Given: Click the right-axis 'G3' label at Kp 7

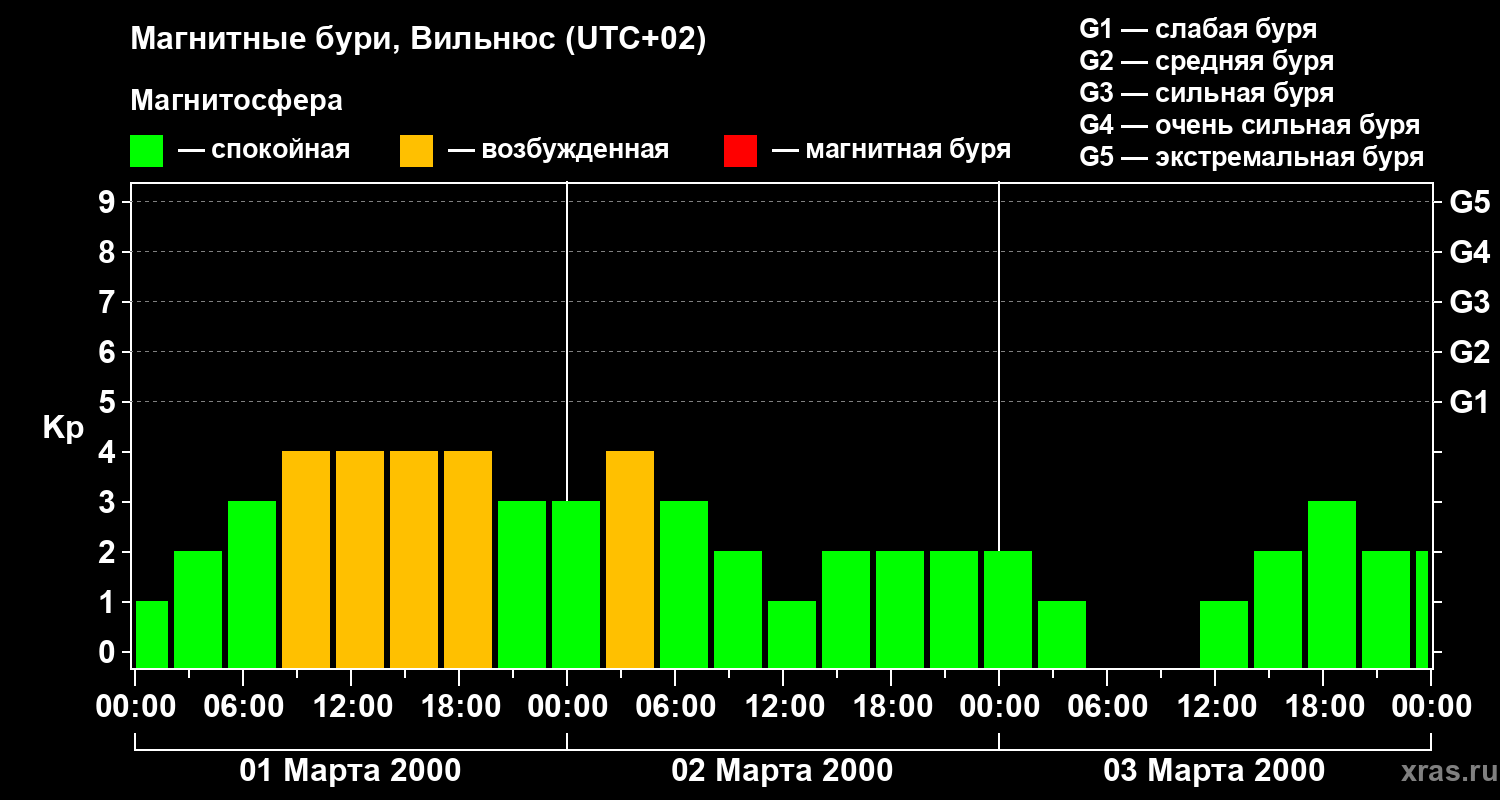Looking at the screenshot, I should coord(1469,302).
